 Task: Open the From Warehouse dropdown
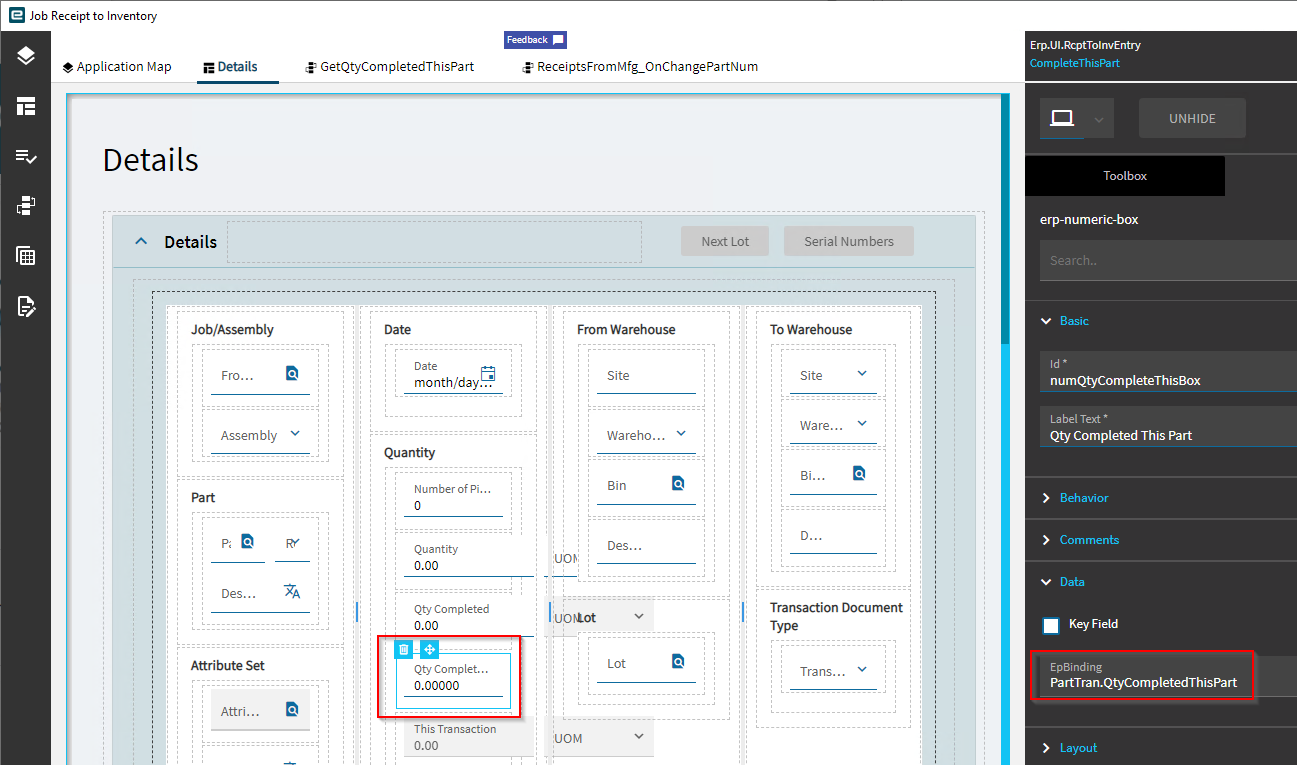(681, 434)
